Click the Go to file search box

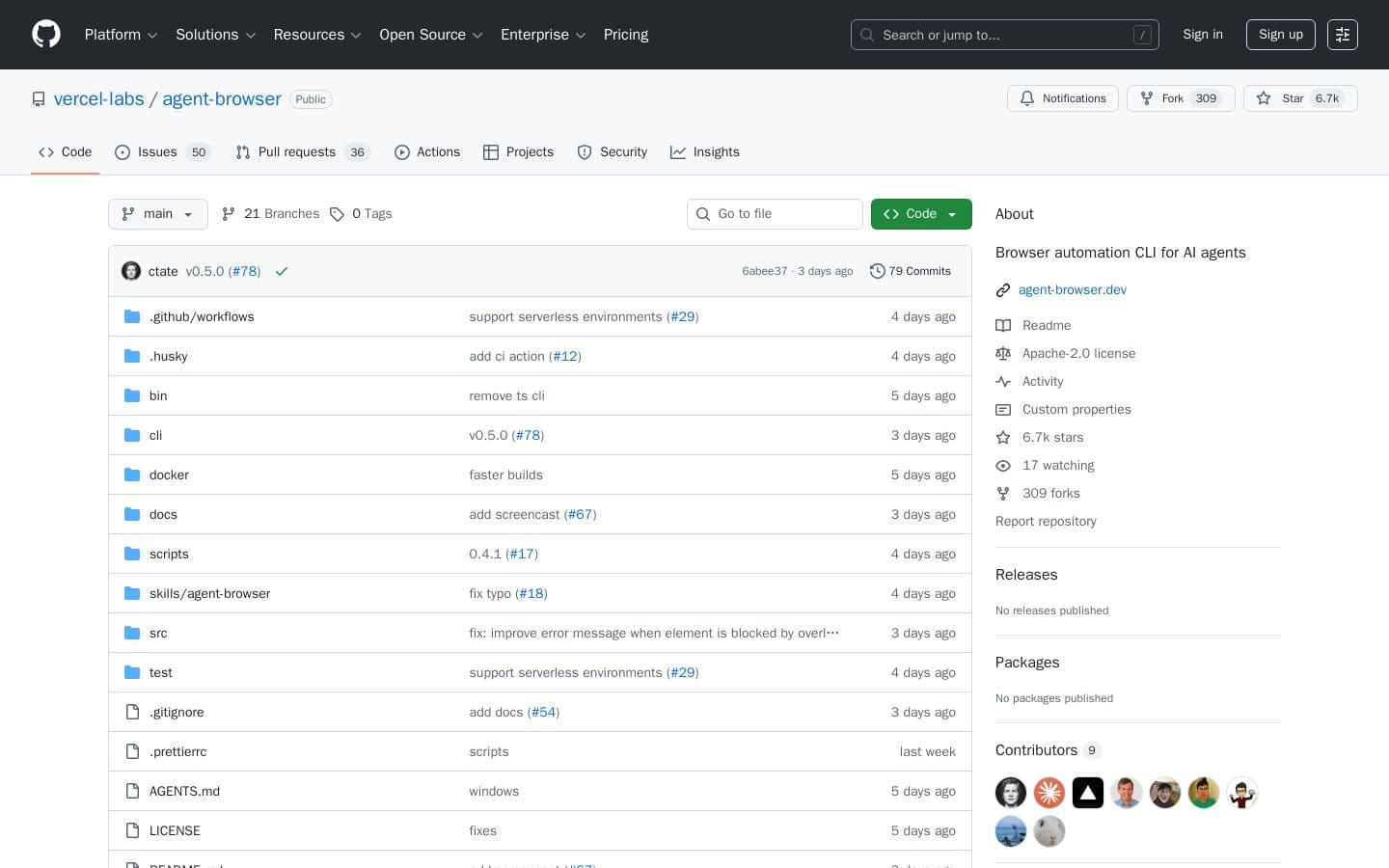click(x=775, y=214)
